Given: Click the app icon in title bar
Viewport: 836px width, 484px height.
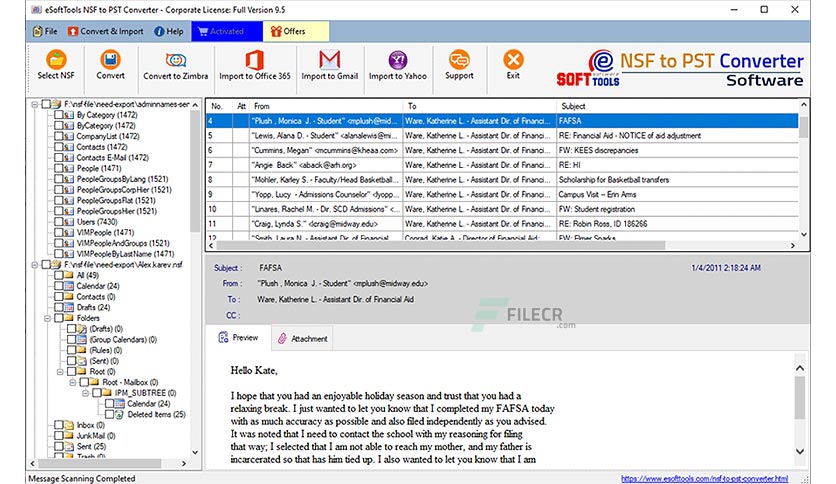Looking at the screenshot, I should [x=35, y=10].
